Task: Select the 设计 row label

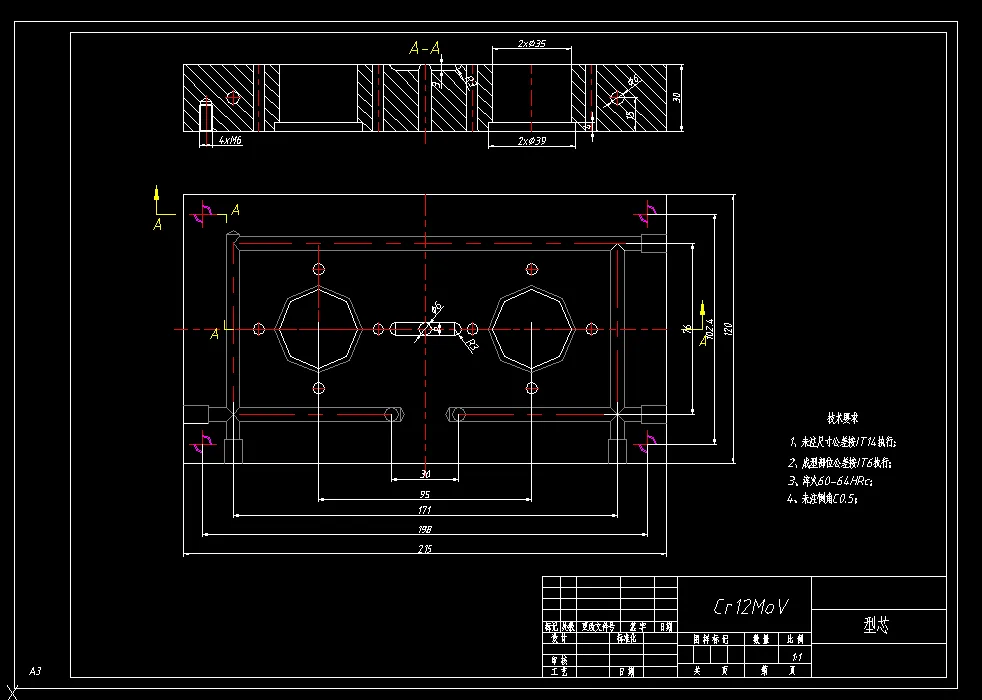Action: point(559,639)
